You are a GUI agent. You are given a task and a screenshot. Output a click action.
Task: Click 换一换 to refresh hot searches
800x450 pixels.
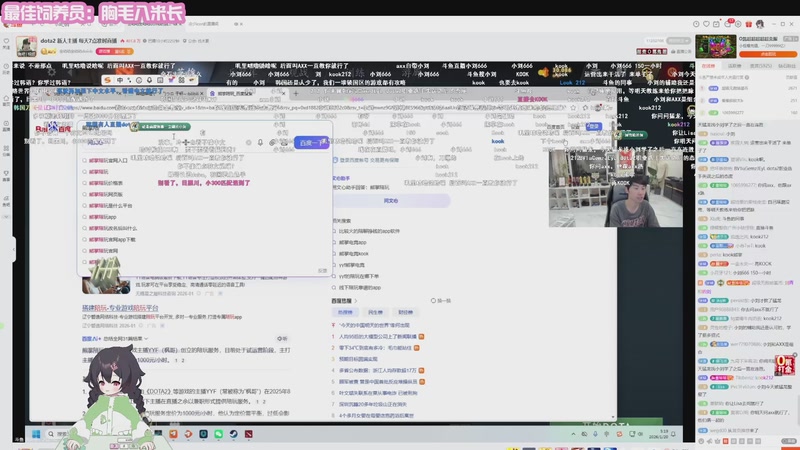coord(441,301)
